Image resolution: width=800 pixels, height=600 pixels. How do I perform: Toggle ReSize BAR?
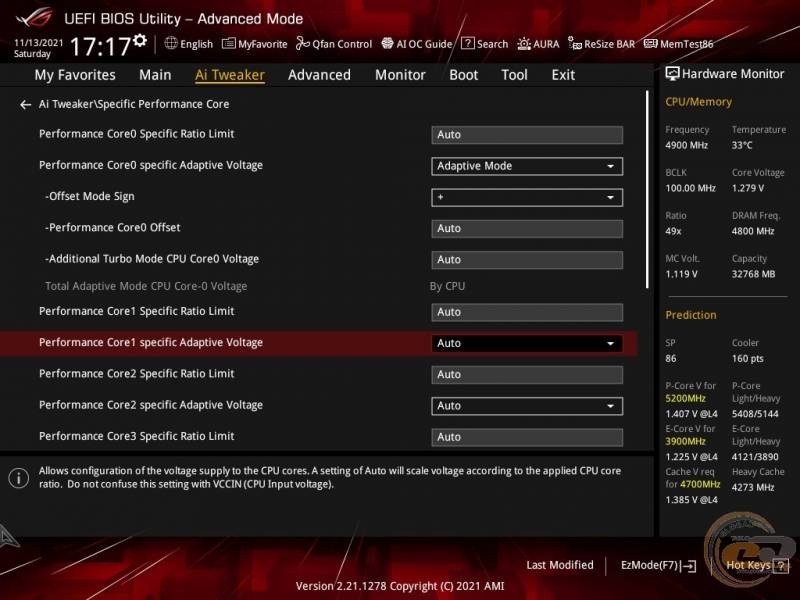click(602, 44)
